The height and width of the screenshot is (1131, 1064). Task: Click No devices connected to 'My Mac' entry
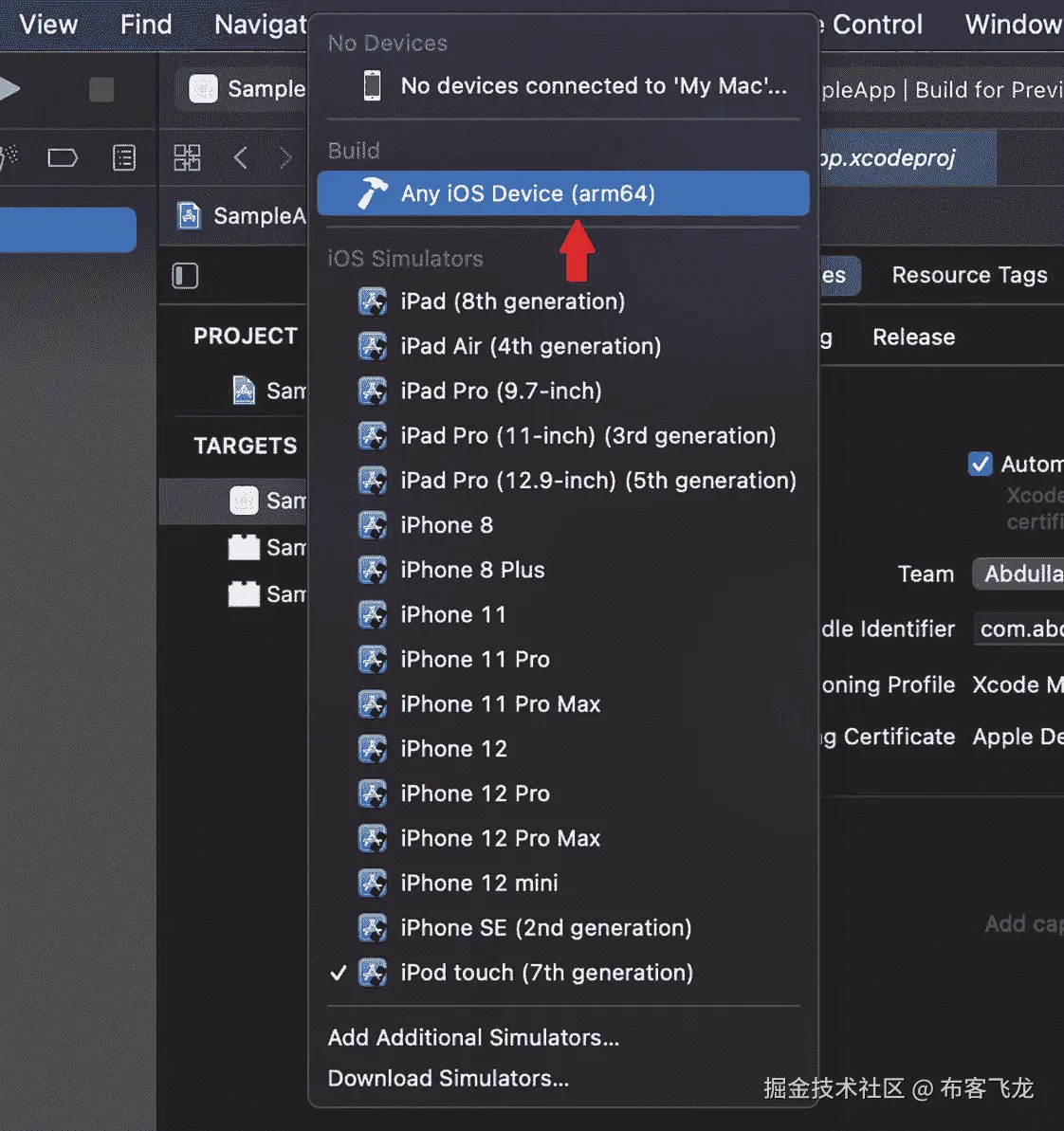(562, 86)
